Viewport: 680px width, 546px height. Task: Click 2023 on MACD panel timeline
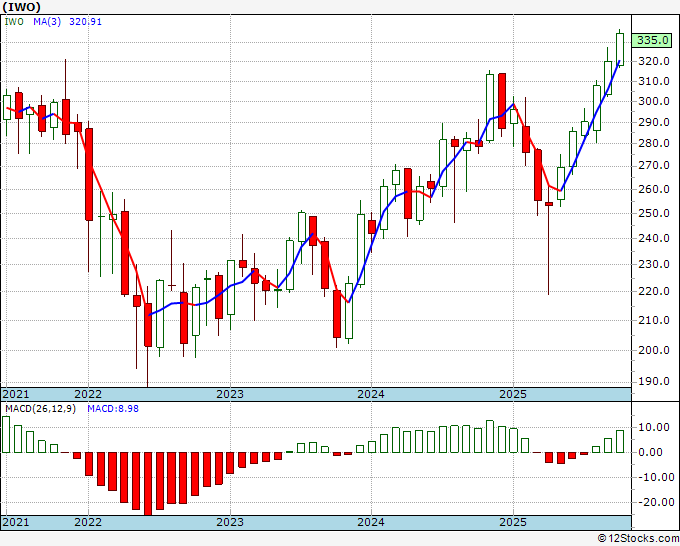click(x=230, y=522)
